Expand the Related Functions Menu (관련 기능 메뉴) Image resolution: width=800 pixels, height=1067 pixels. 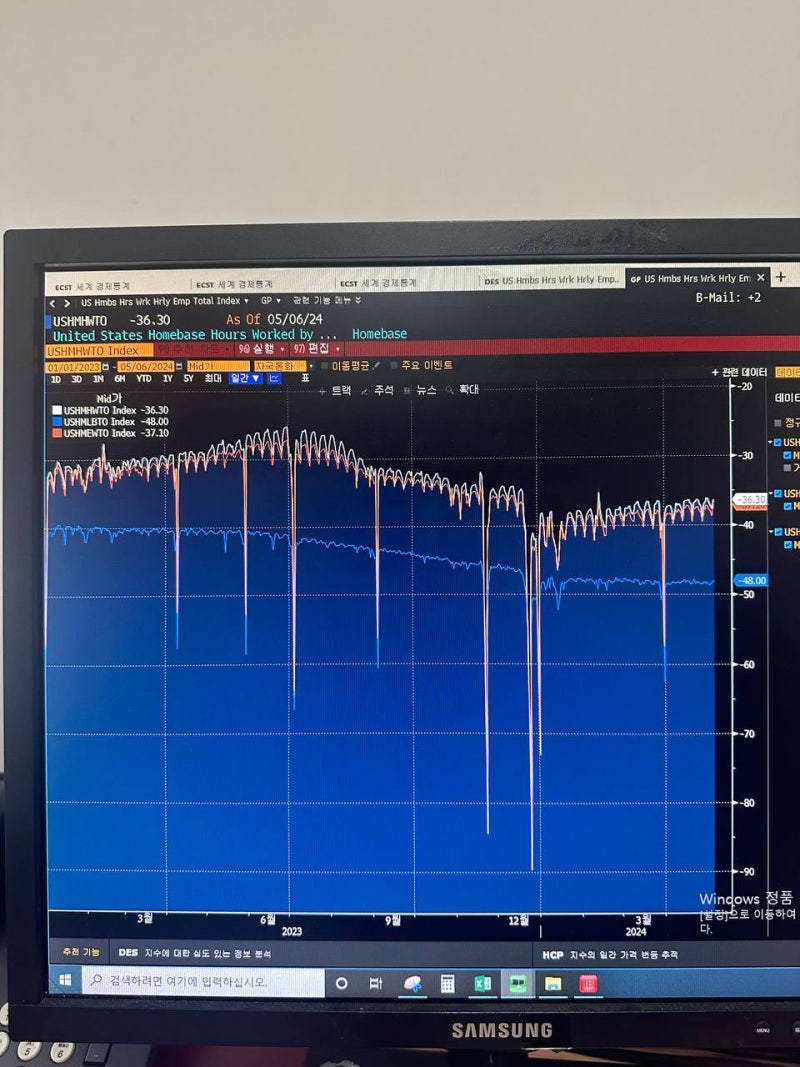pos(327,300)
